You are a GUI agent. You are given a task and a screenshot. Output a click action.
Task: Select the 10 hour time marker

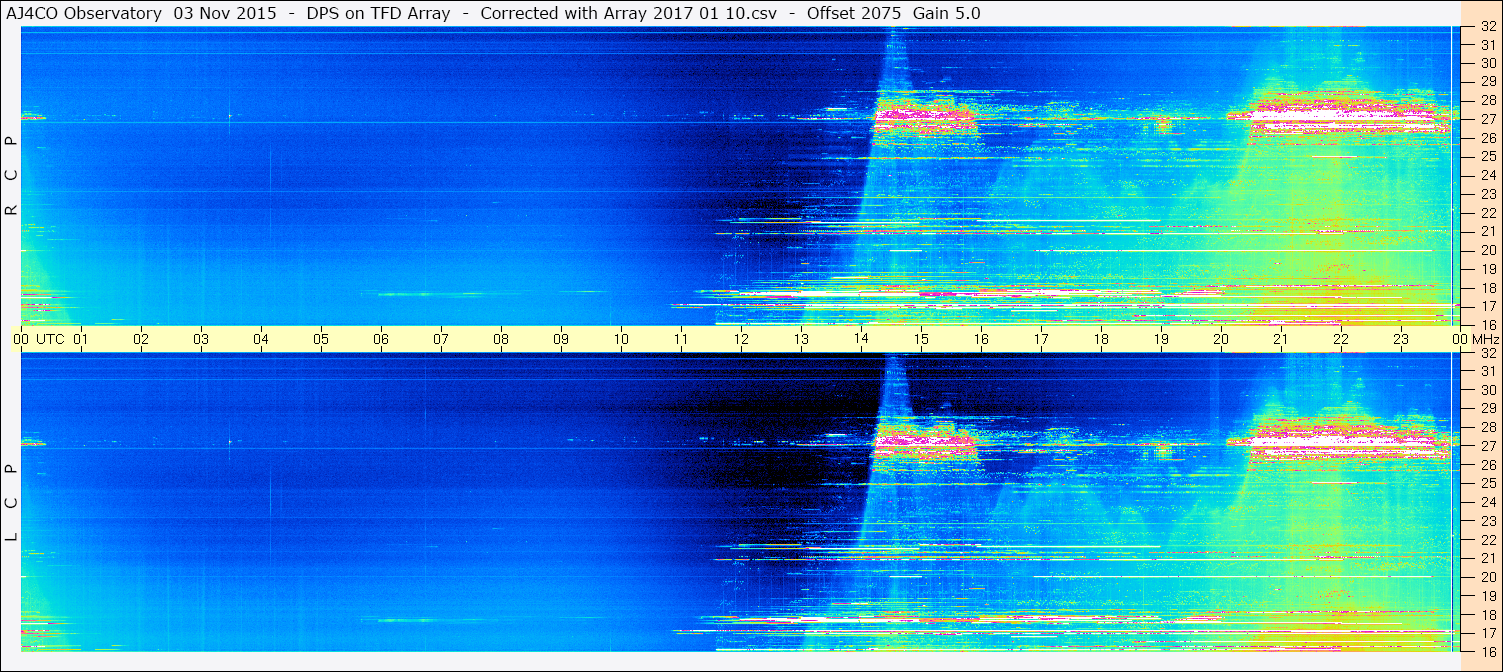click(x=621, y=339)
